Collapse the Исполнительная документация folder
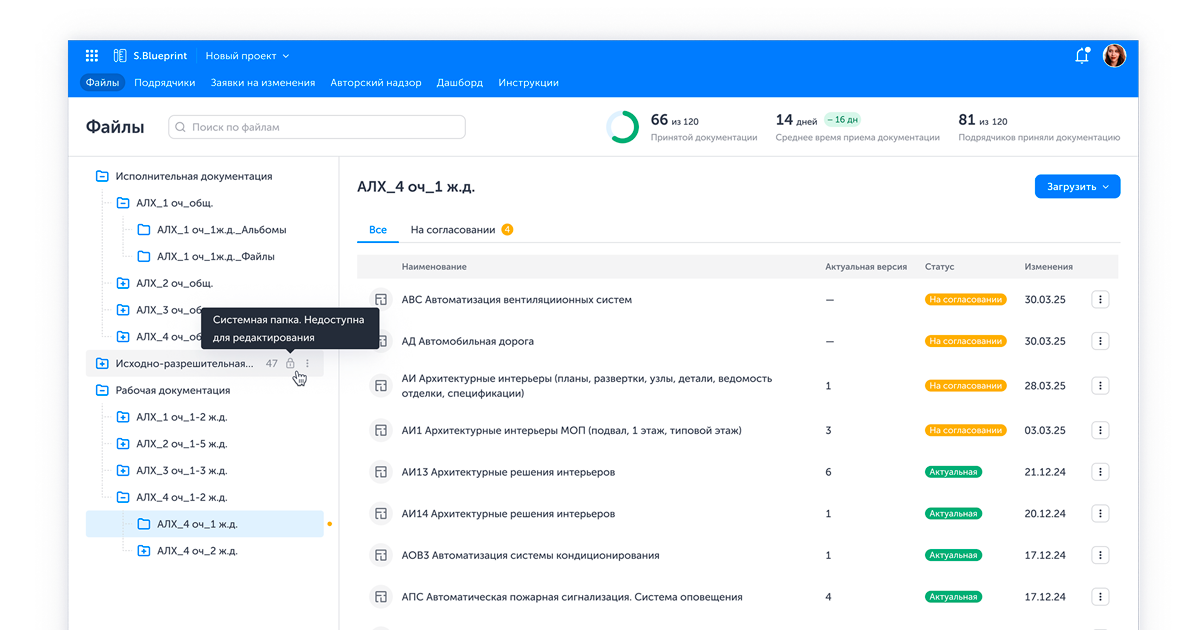The height and width of the screenshot is (630, 1200). tap(102, 176)
